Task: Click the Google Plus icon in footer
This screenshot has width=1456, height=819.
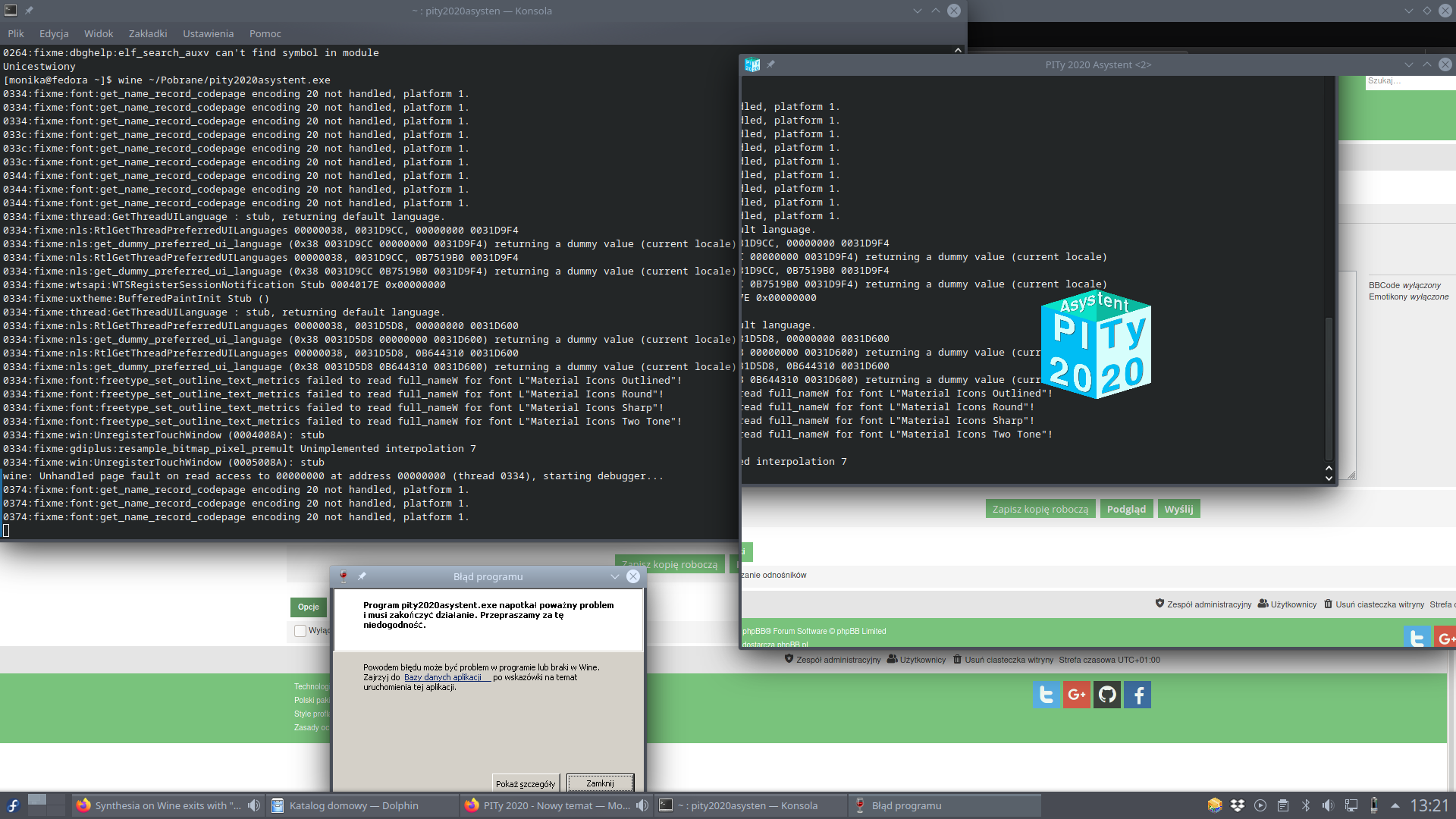Action: (x=1076, y=695)
